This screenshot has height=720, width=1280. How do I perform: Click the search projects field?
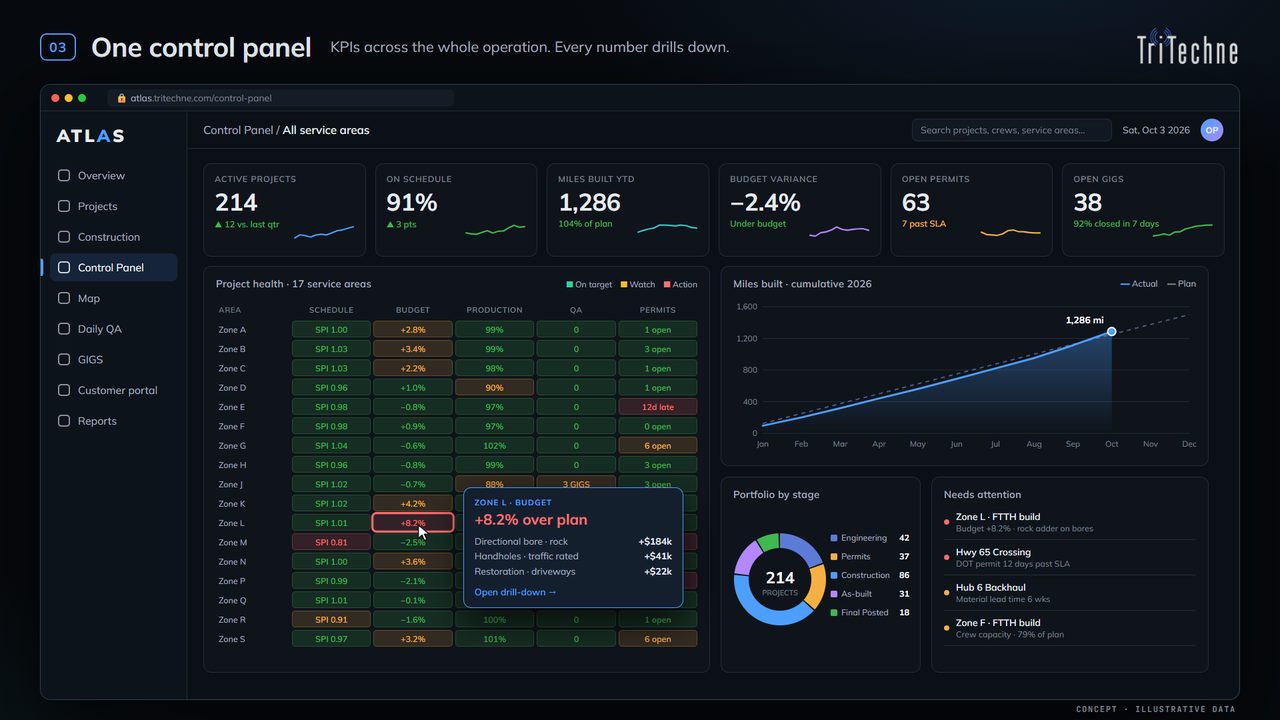[1011, 130]
